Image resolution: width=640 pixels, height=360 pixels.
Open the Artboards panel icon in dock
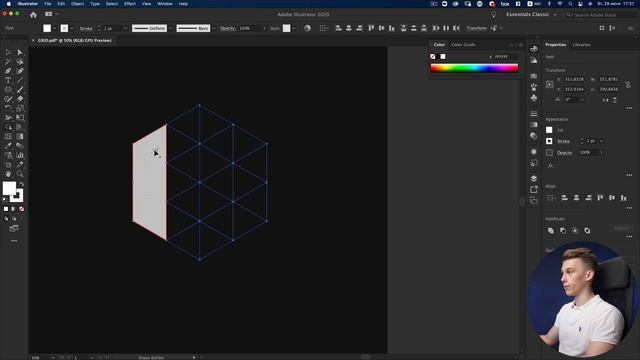coord(533,200)
